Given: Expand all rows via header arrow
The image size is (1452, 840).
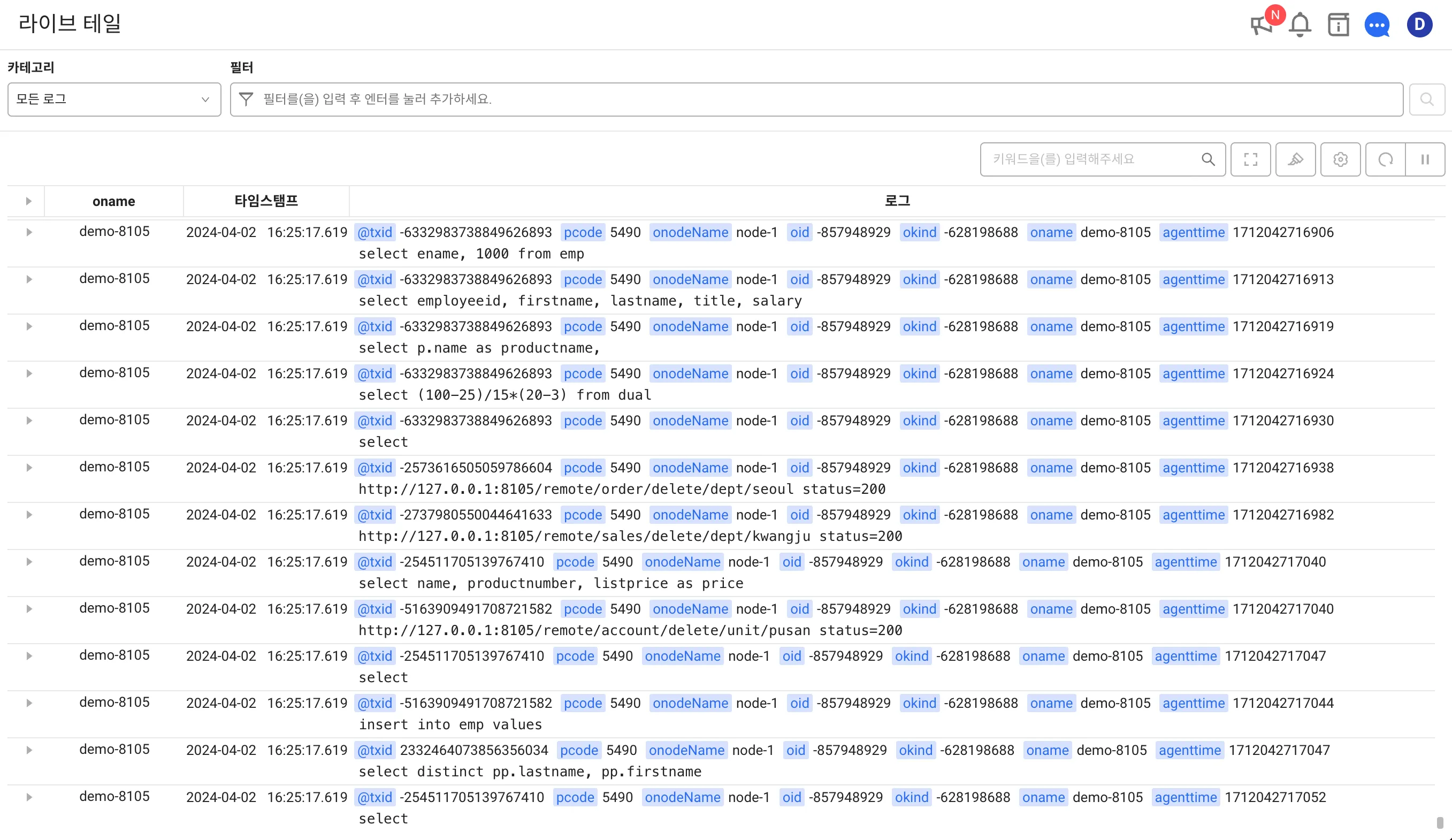Looking at the screenshot, I should (x=28, y=201).
